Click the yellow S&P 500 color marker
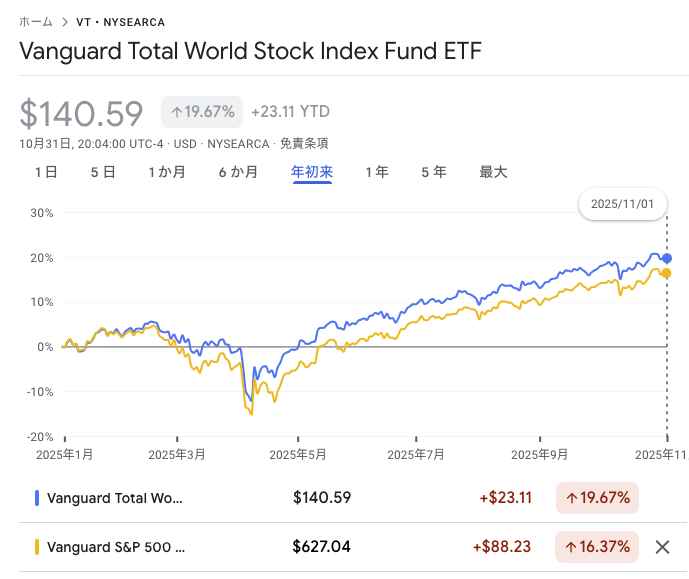 [x=37, y=547]
